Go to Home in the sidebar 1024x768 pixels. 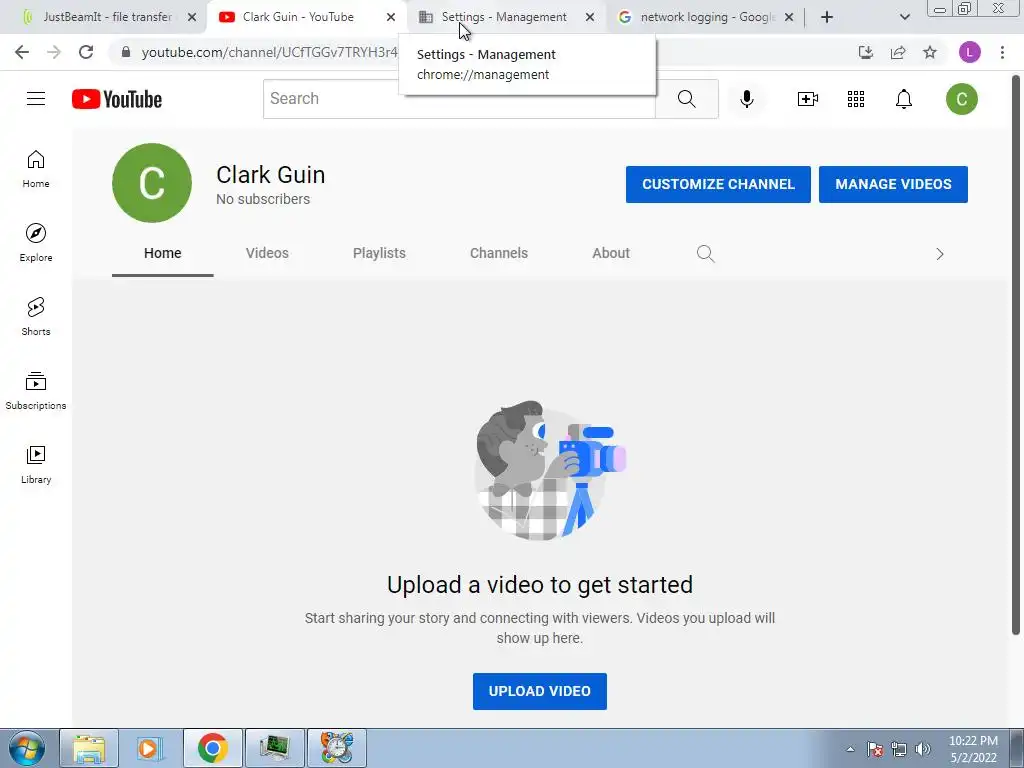36,169
